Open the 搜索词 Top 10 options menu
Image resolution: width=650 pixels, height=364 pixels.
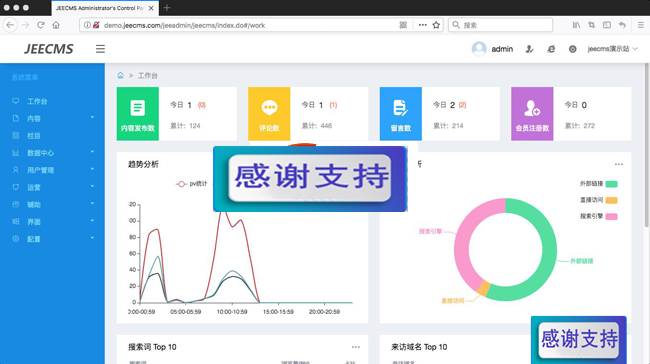click(356, 347)
